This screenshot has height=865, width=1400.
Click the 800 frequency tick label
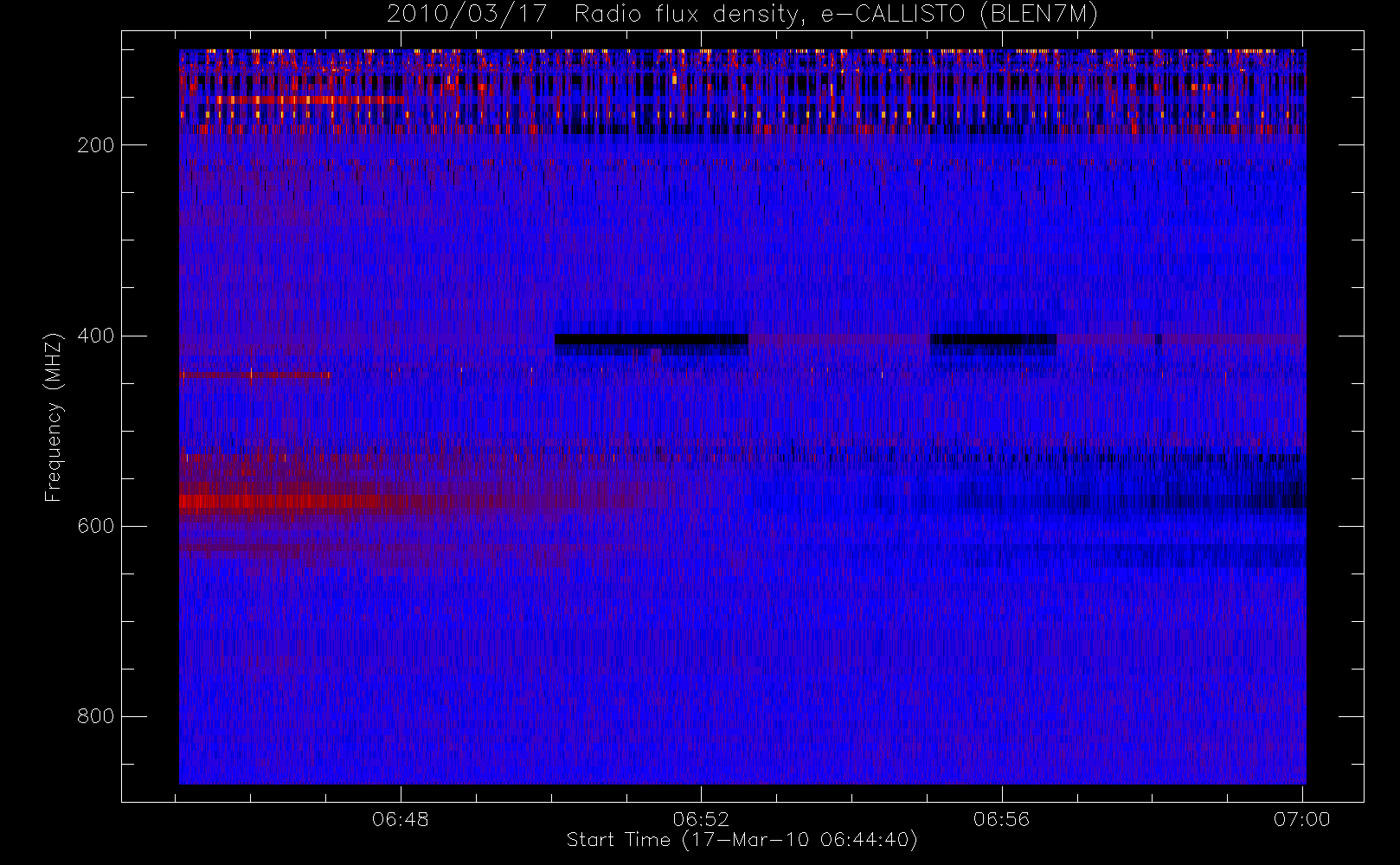pyautogui.click(x=96, y=716)
